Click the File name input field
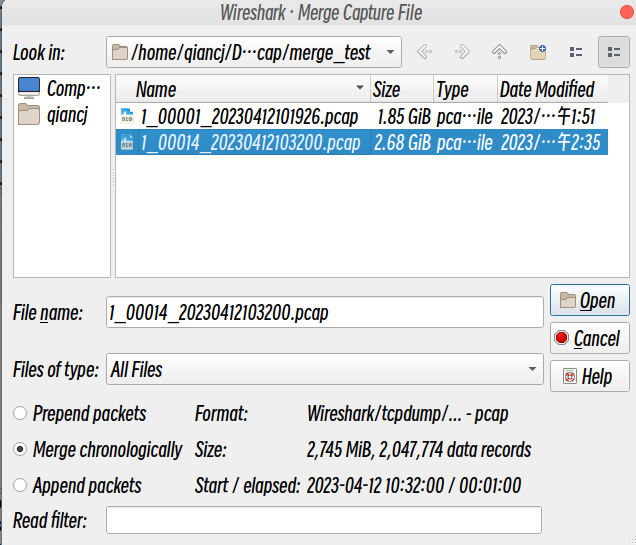The image size is (636, 545). coord(324,312)
